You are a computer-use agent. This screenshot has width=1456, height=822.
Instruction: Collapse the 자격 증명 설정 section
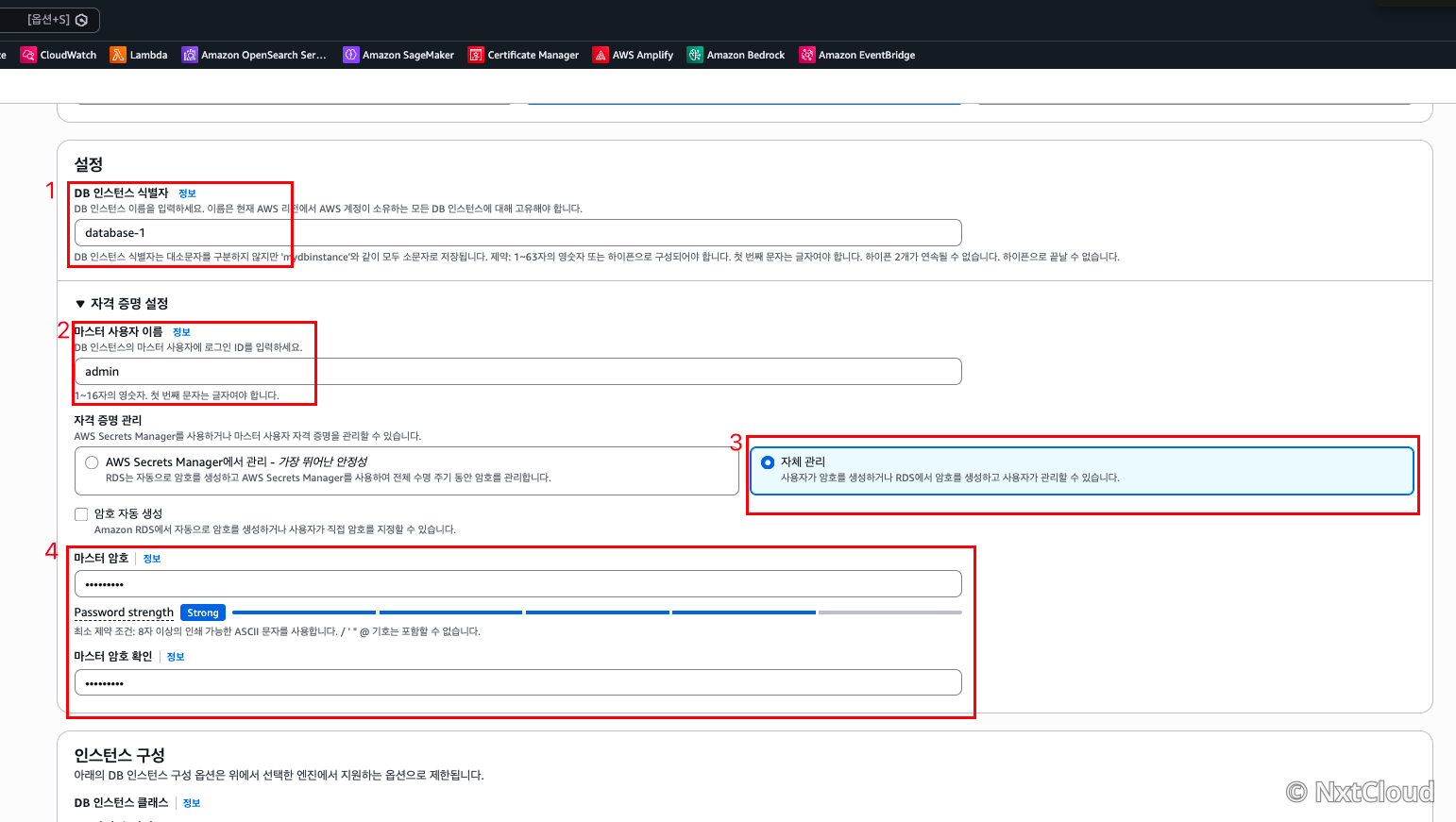click(80, 304)
